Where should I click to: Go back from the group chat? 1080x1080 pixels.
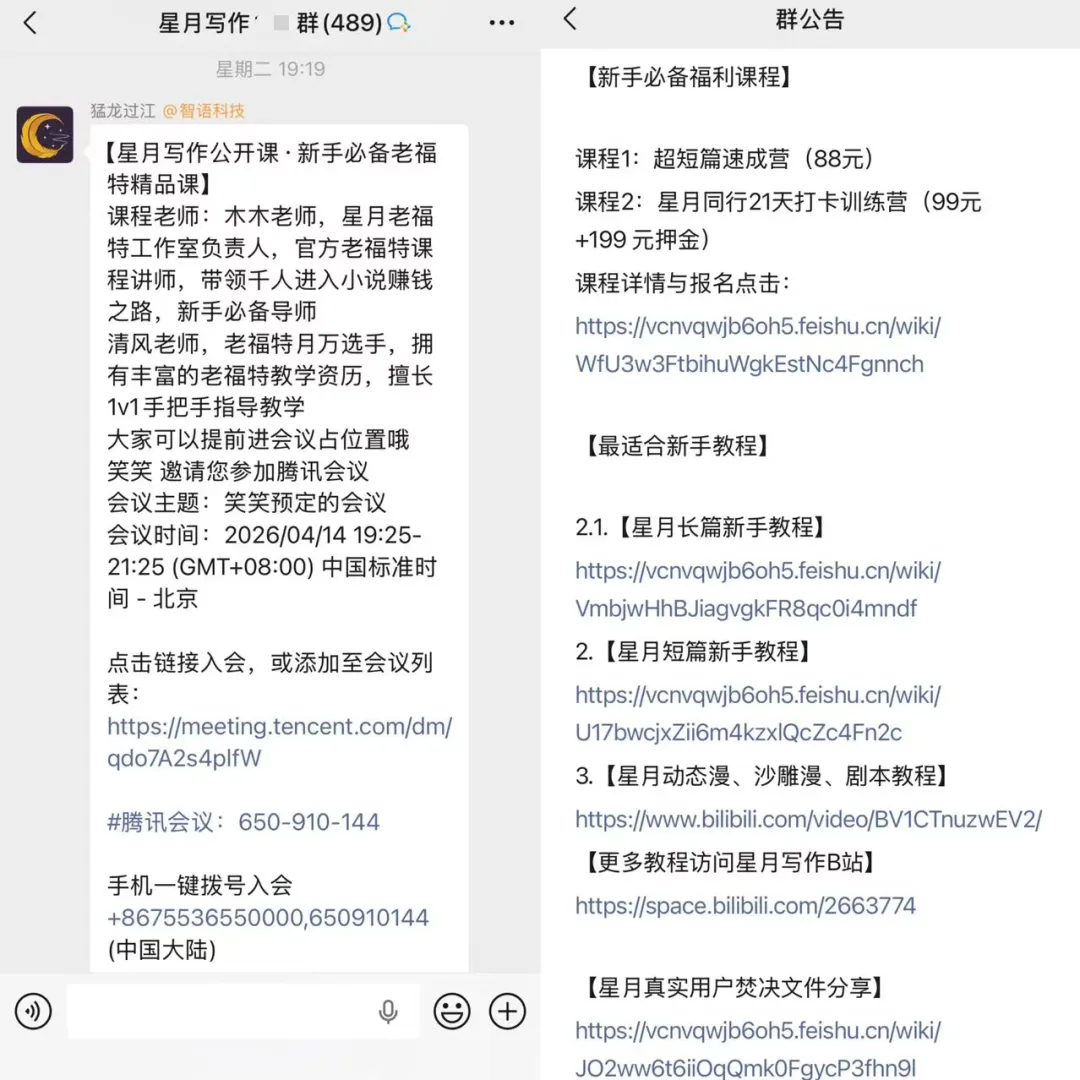coord(30,23)
